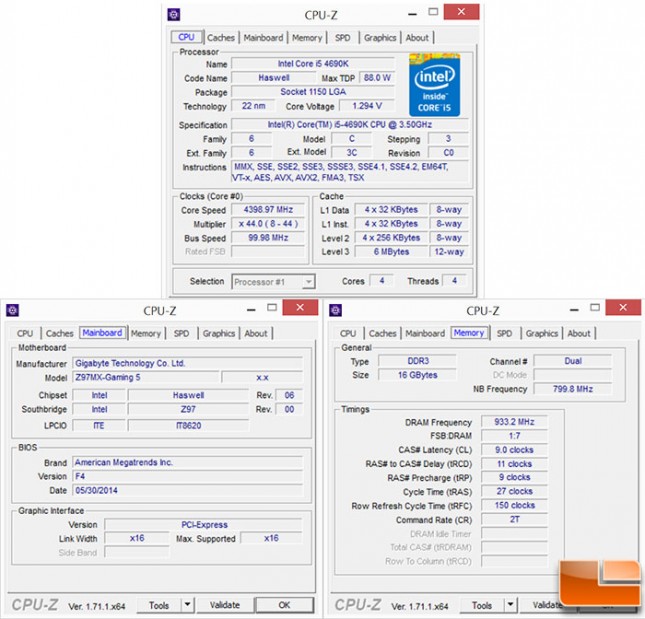The width and height of the screenshot is (645, 619).
Task: Click OK in the Mainboard window
Action: point(284,605)
